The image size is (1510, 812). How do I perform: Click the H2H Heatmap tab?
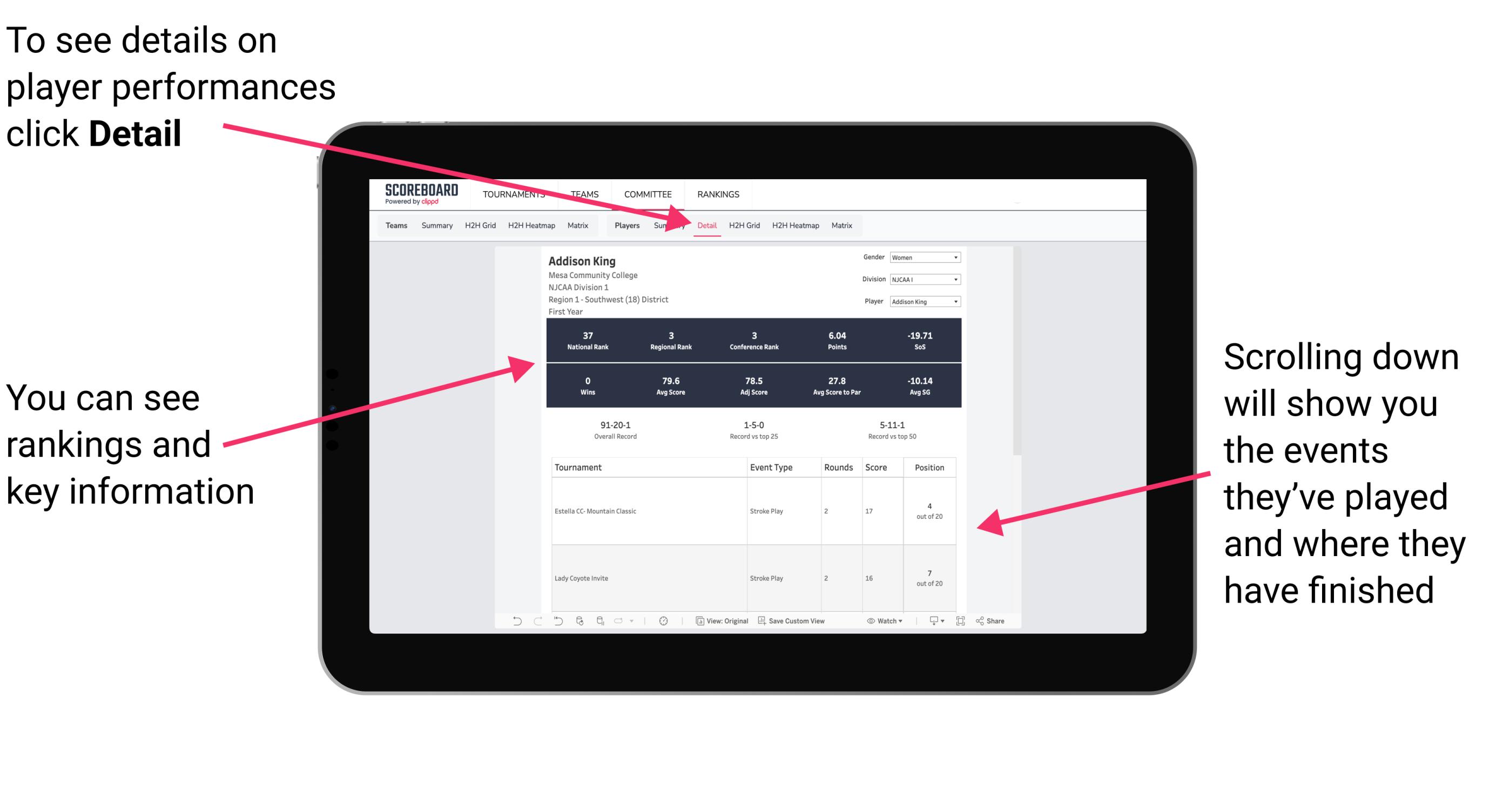(795, 225)
